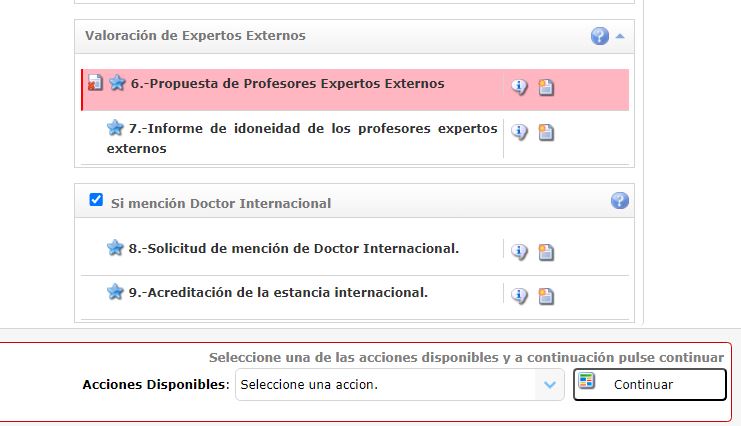Click Continuar button
Screen dimensions: 741x426
(650, 385)
